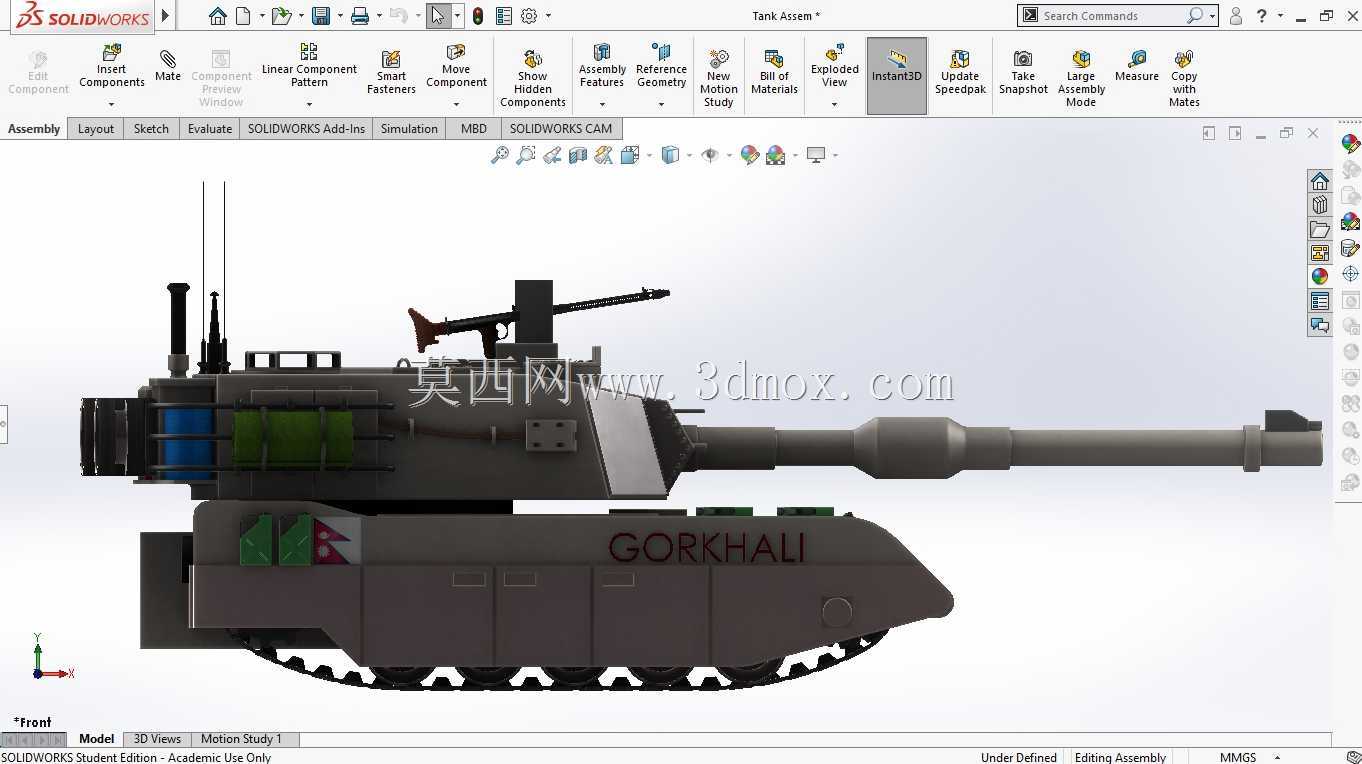Toggle Instant3D mode
The width and height of the screenshot is (1362, 764).
(897, 75)
